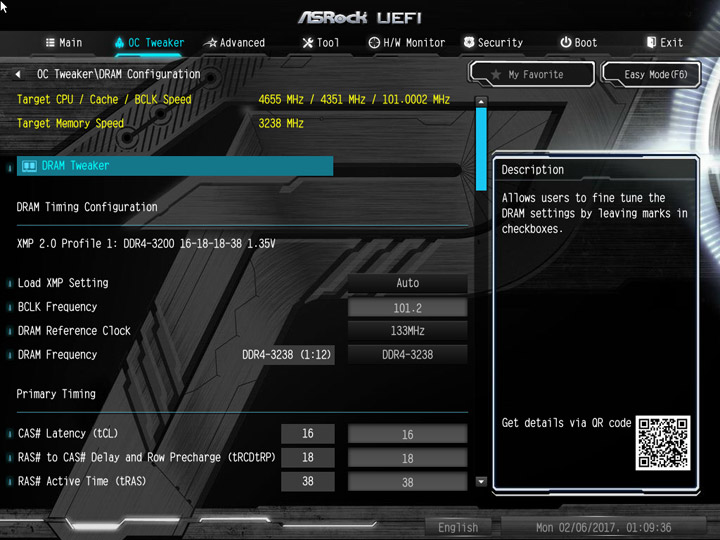This screenshot has width=720, height=540.
Task: Click the Advanced tab star icon
Action: point(210,43)
